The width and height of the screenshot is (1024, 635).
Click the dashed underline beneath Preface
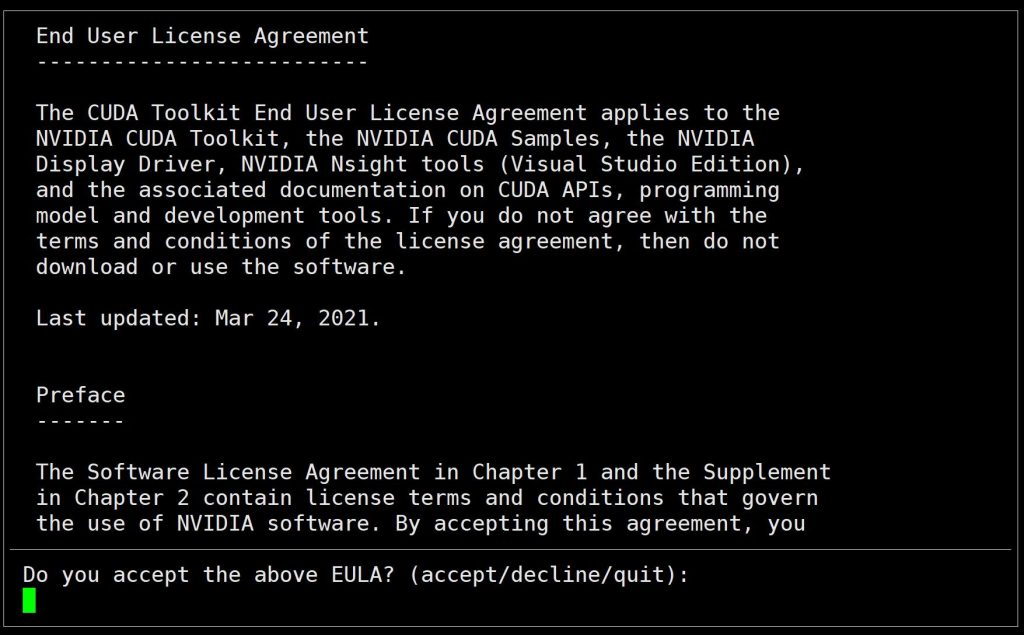point(80,421)
